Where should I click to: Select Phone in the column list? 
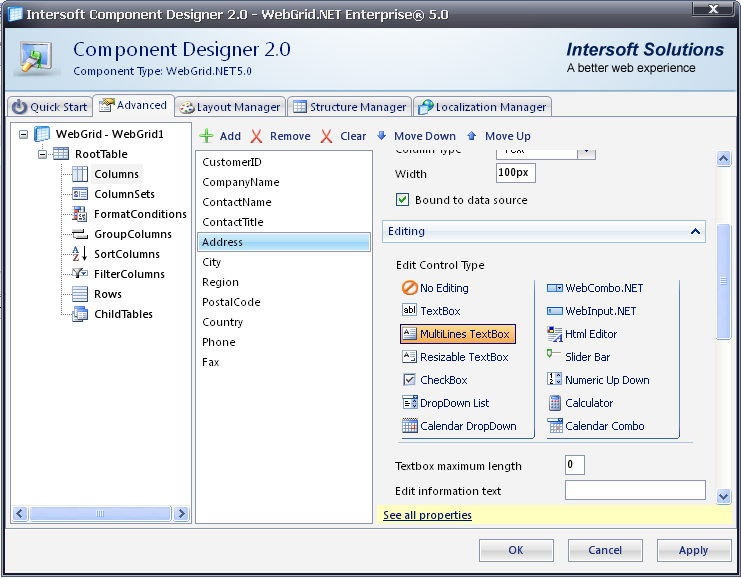pos(284,342)
